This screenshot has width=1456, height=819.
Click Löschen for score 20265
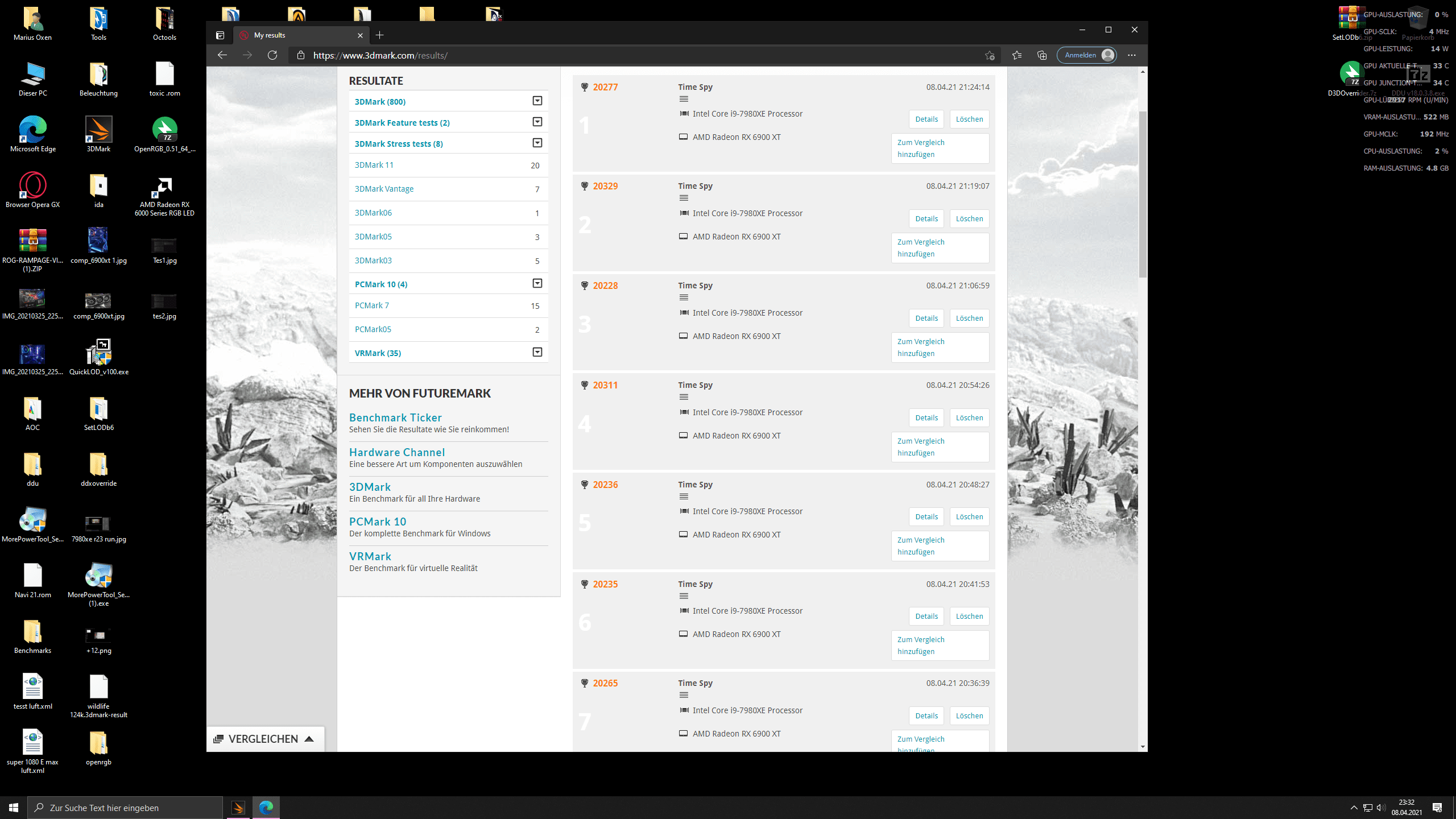[969, 715]
